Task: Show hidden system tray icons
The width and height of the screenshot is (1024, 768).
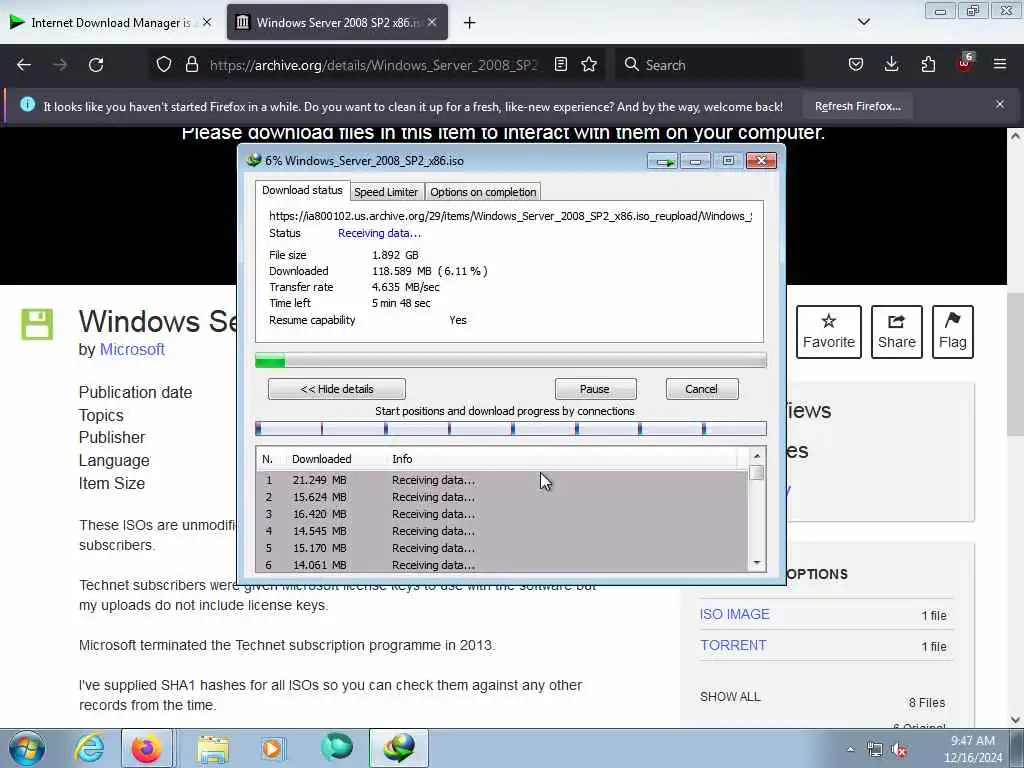Action: point(850,750)
